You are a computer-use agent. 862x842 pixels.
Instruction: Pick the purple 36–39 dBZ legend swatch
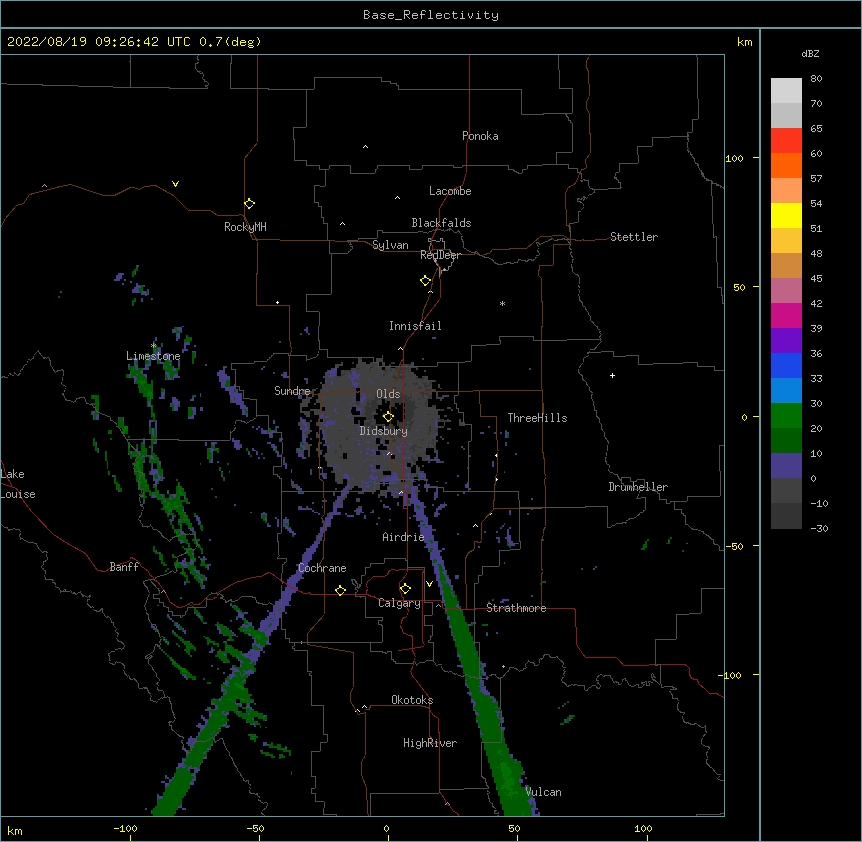coord(786,341)
